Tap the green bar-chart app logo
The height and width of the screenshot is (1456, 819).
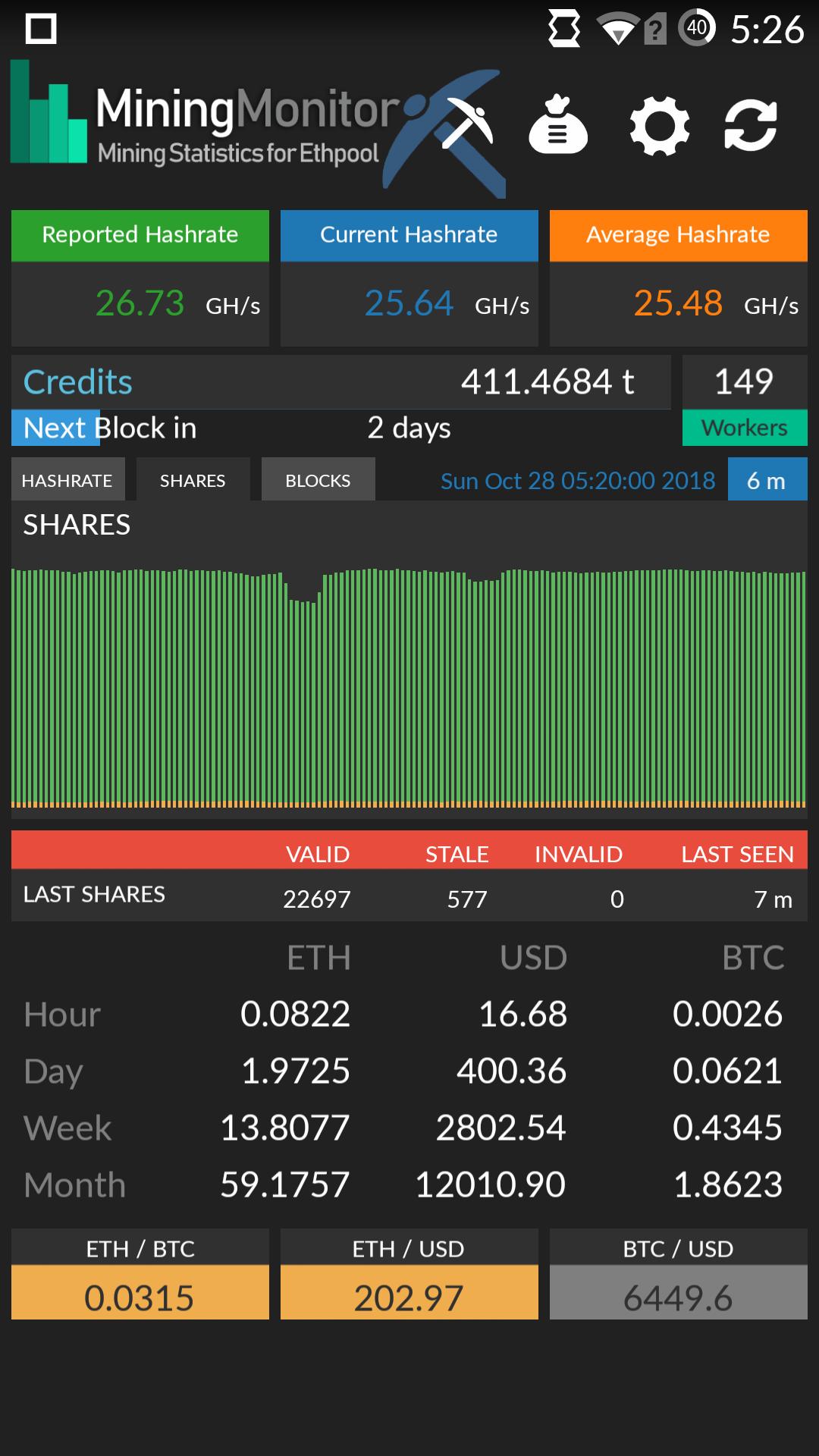tap(49, 112)
